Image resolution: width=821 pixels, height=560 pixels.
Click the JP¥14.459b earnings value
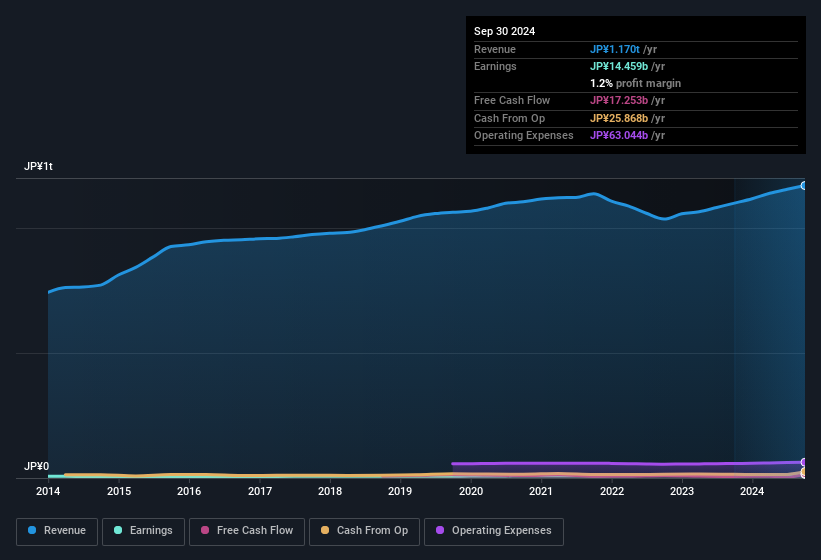tap(619, 66)
